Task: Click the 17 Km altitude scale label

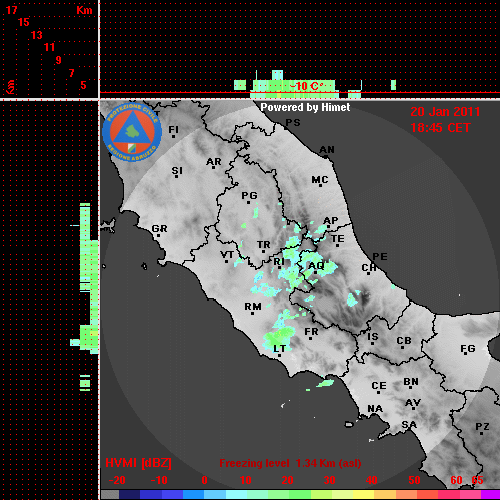Action: pyautogui.click(x=11, y=10)
